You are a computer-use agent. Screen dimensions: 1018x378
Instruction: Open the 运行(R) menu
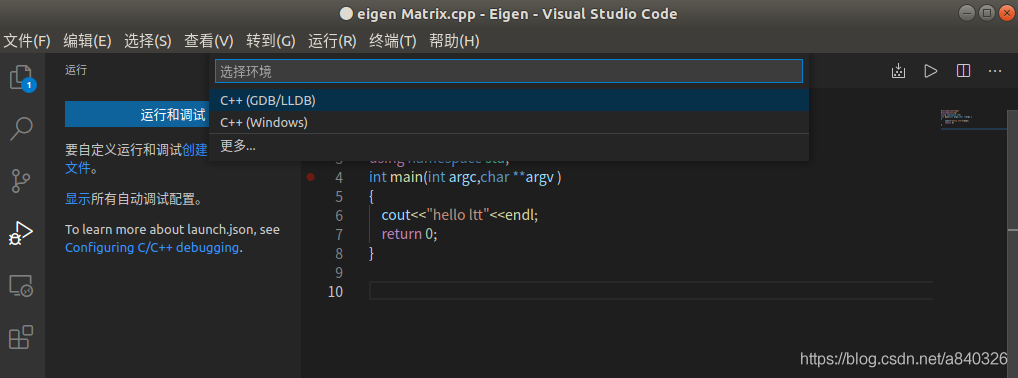332,41
